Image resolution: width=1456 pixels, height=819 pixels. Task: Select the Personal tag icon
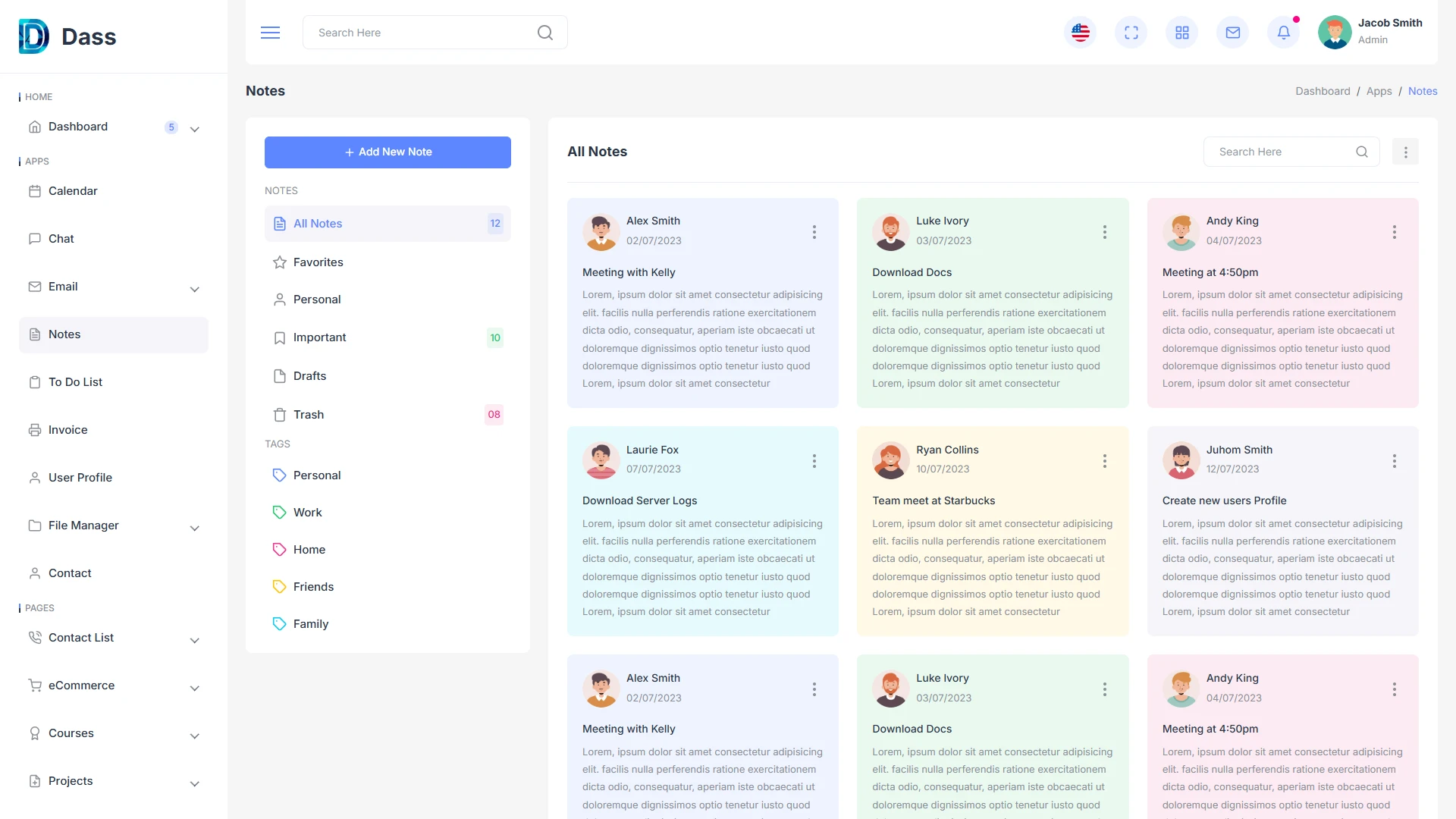coord(279,475)
